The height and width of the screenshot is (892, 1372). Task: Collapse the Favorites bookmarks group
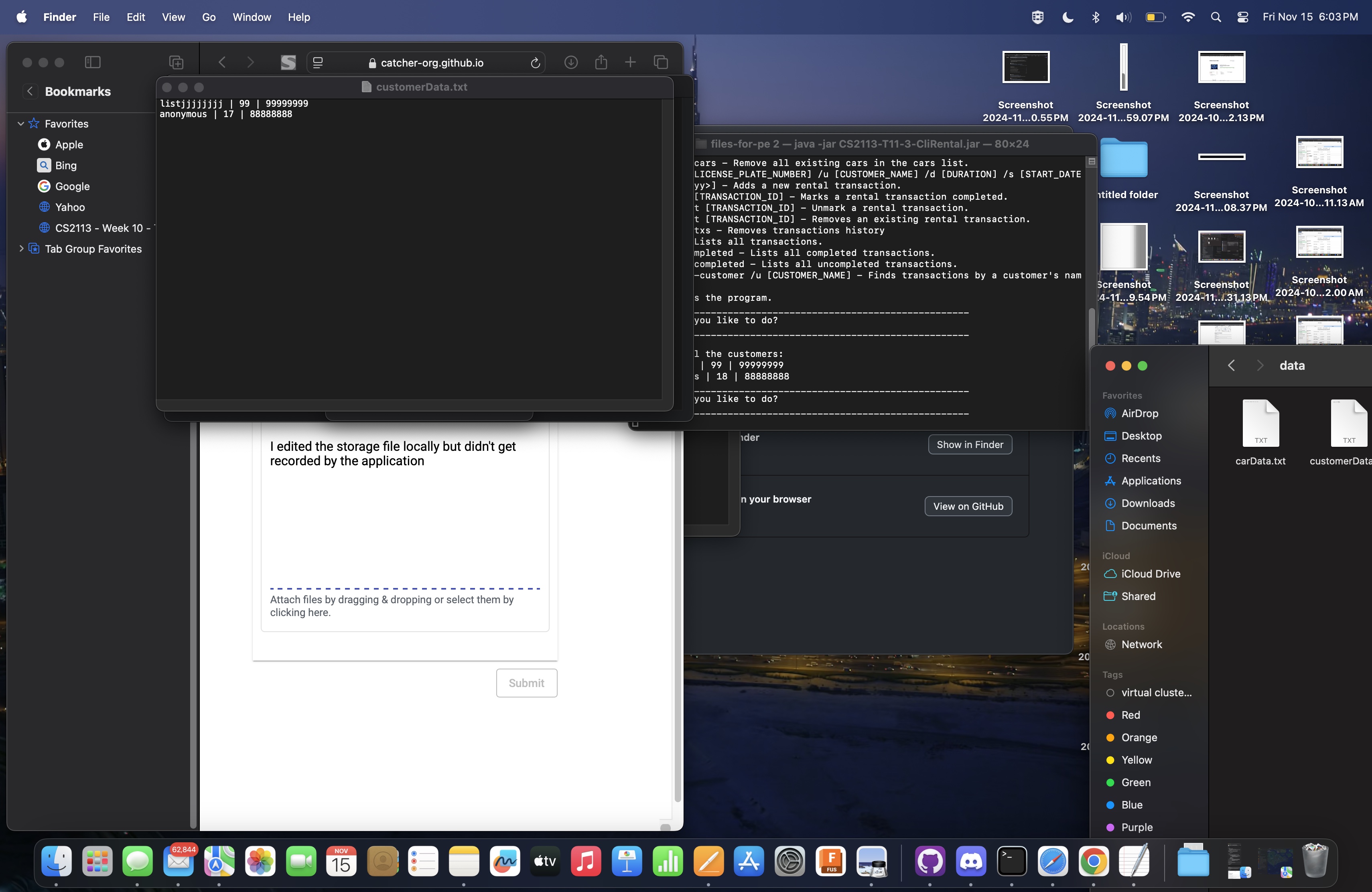(21, 124)
